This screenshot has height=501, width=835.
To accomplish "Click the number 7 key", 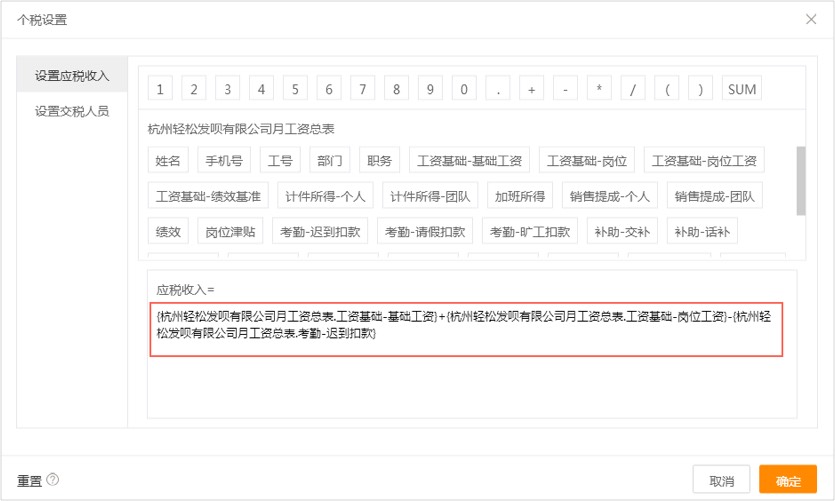I will click(x=363, y=89).
